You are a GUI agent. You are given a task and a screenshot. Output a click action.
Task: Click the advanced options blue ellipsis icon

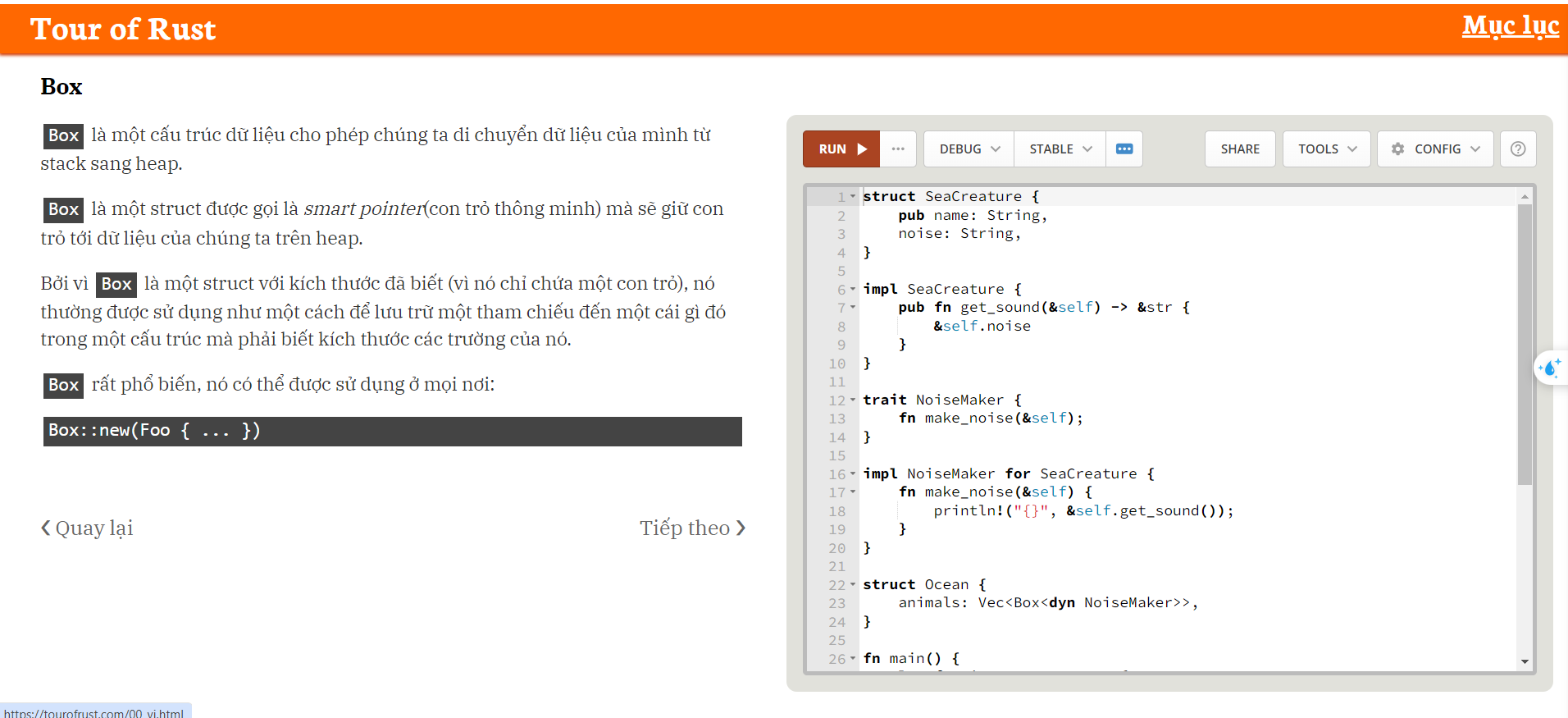pos(1124,149)
